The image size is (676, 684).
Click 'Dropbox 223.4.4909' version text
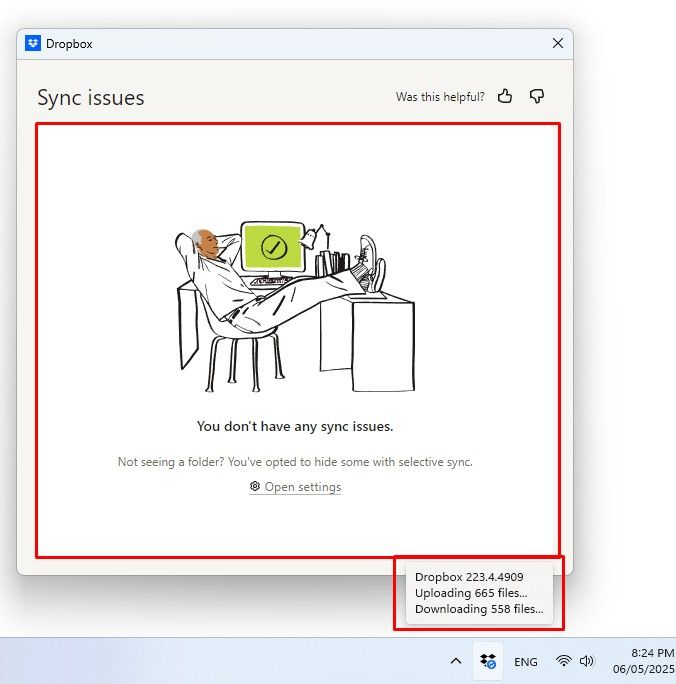(469, 577)
